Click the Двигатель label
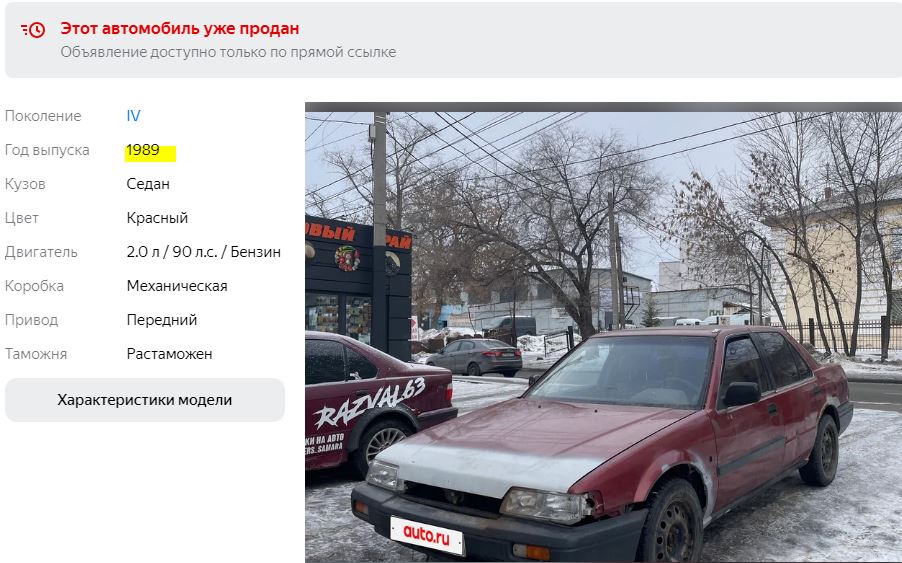This screenshot has width=902, height=563. 41,252
